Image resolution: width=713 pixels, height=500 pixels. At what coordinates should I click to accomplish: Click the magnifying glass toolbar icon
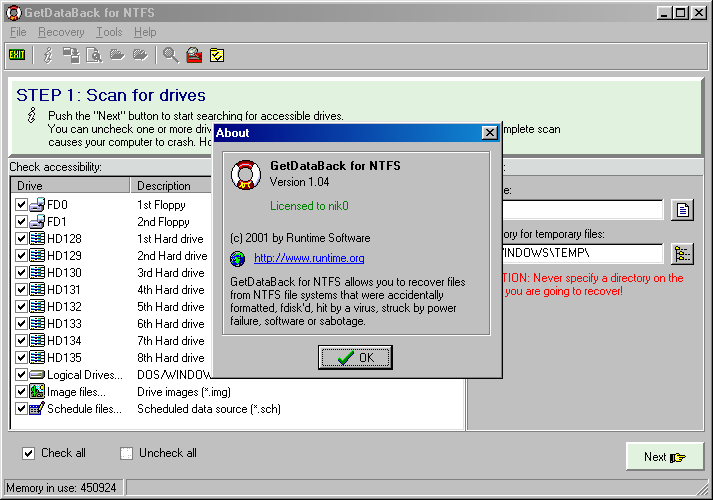tap(170, 55)
